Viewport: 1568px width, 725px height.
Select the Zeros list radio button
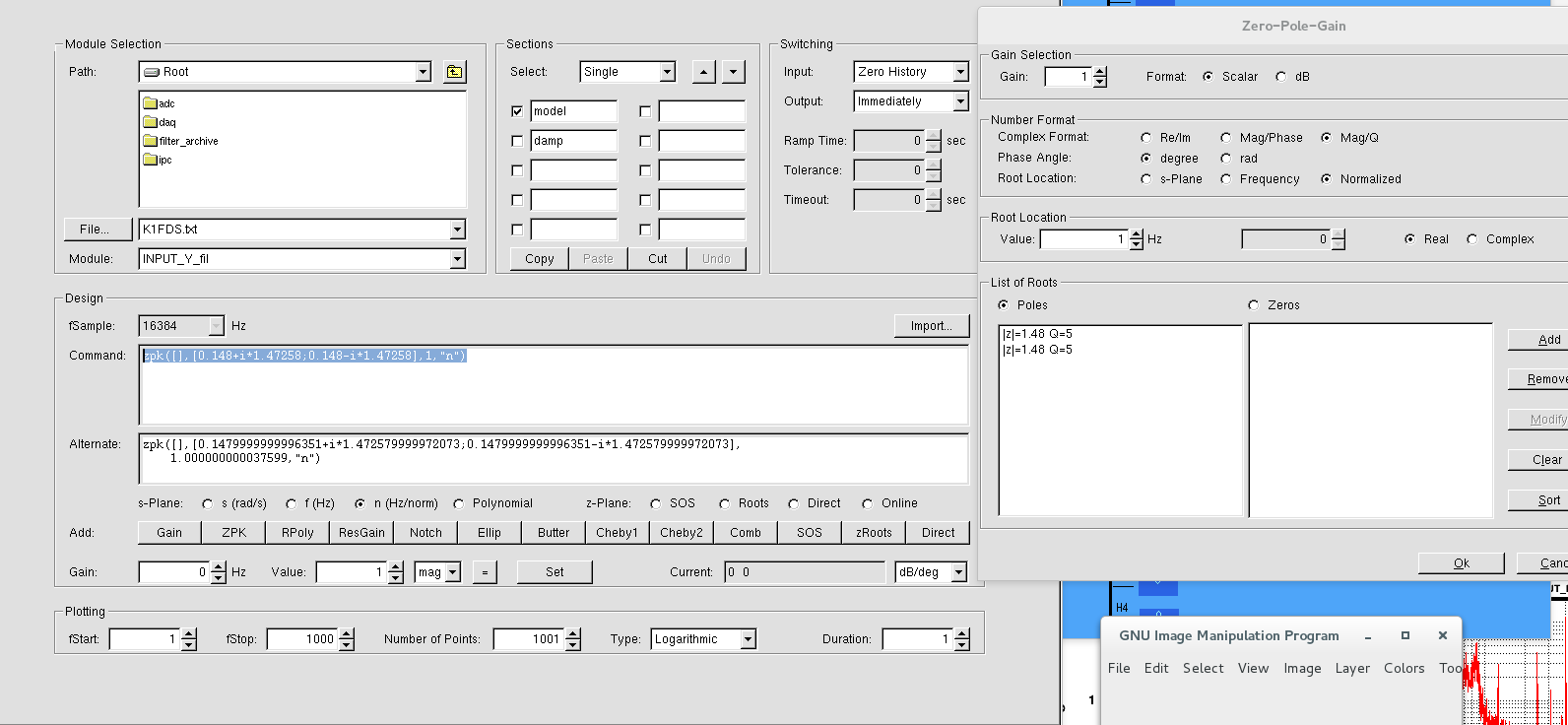click(x=1253, y=305)
